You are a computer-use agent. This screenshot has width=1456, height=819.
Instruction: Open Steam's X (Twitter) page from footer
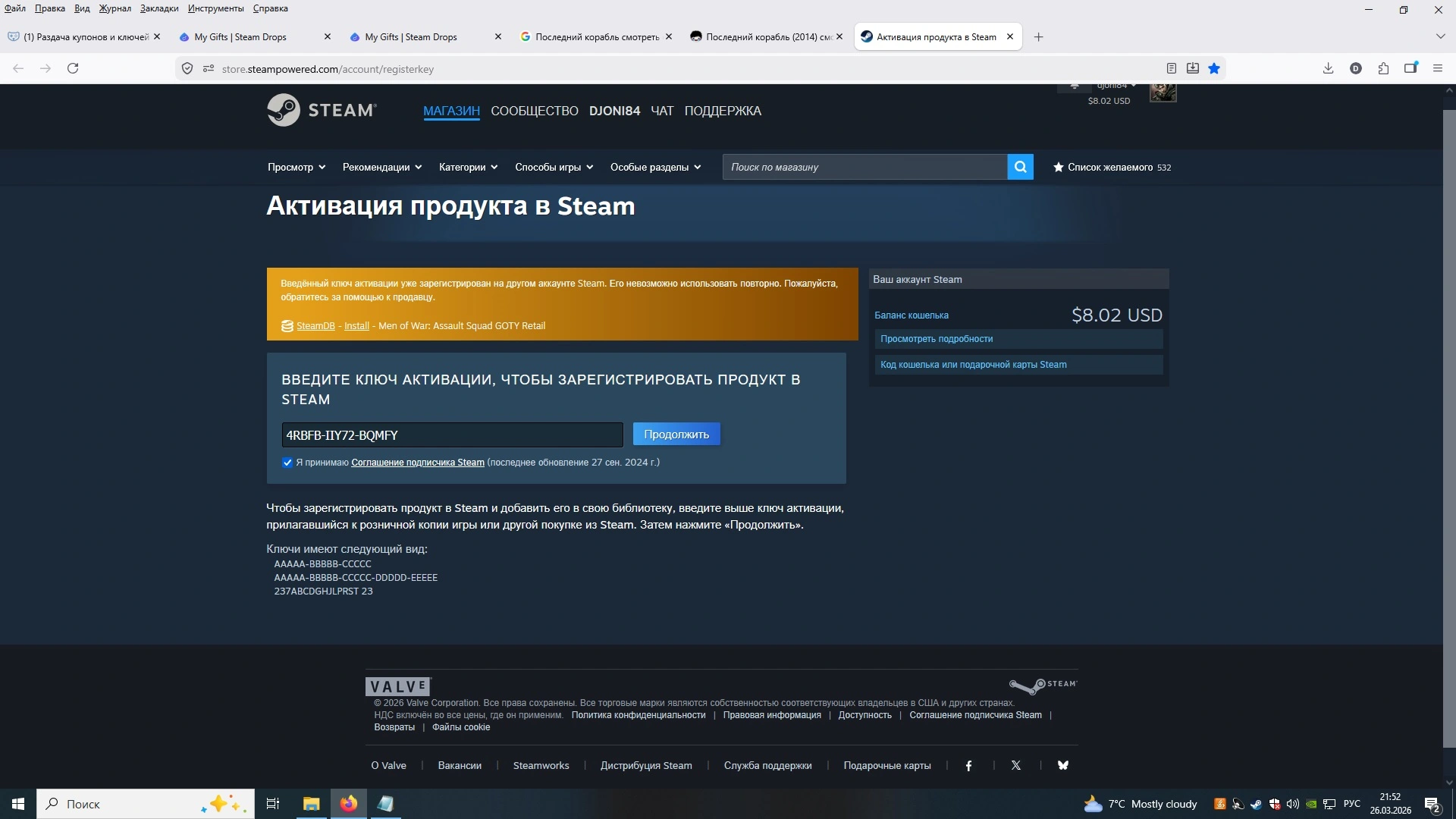(x=1016, y=766)
